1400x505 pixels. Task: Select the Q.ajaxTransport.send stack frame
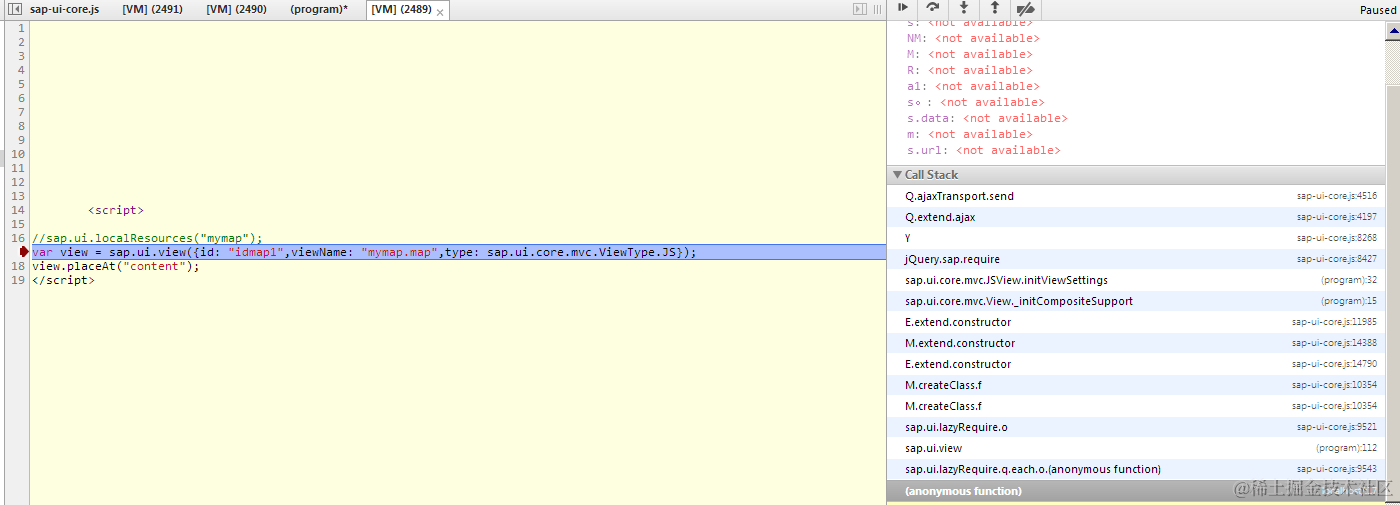(1136, 196)
